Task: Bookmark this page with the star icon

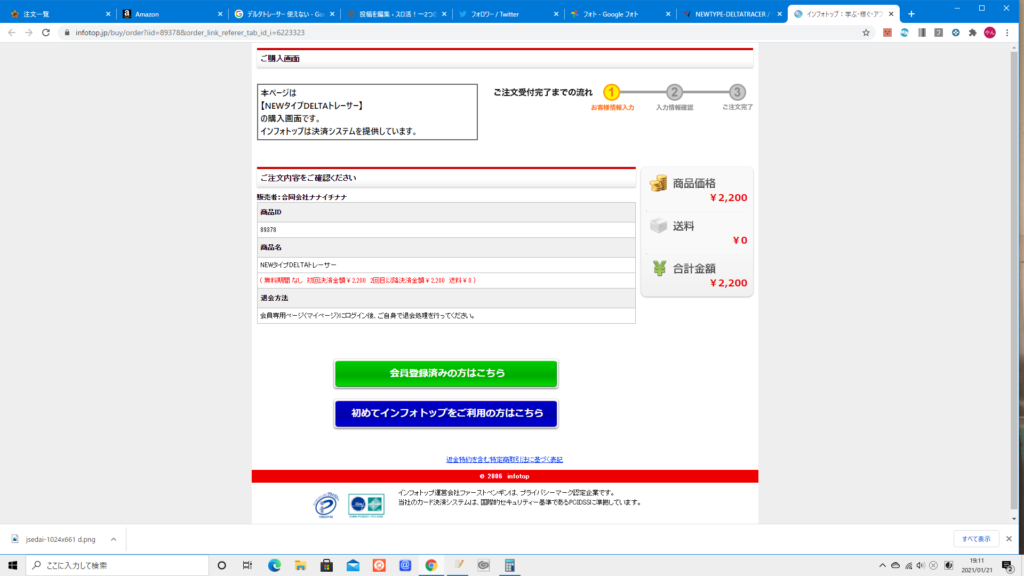Action: 866,33
